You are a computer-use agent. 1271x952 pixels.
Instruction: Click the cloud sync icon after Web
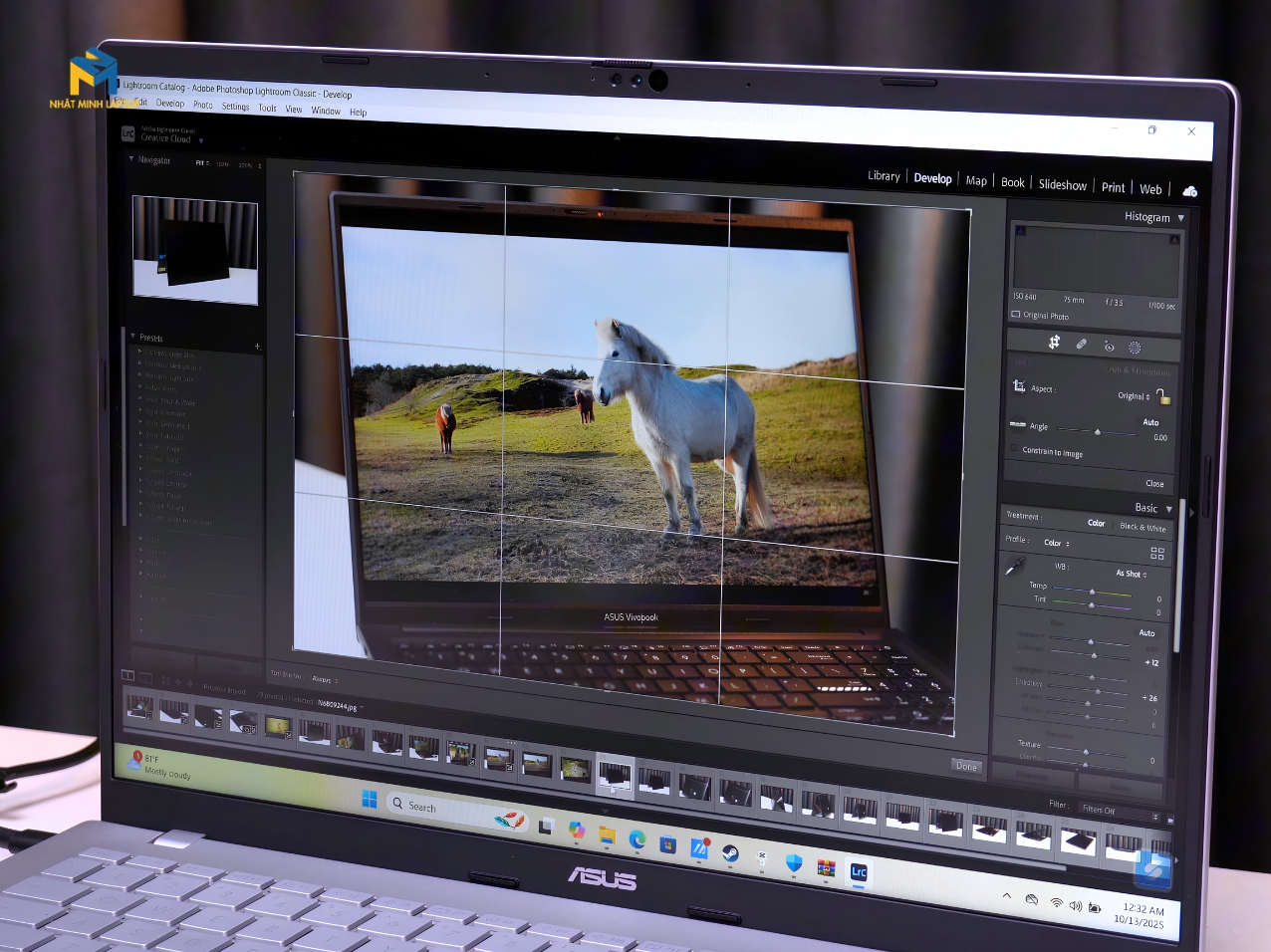coord(1189,191)
